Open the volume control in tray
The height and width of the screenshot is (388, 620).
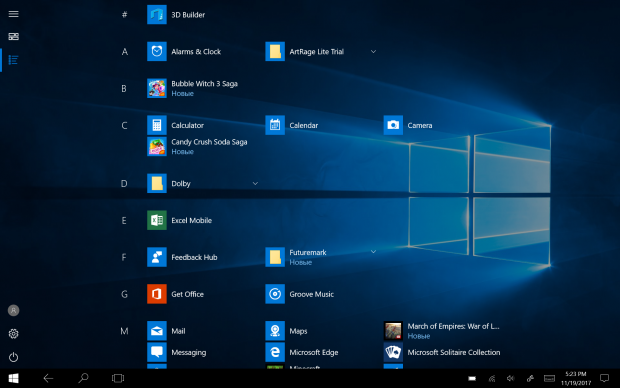[x=511, y=379]
